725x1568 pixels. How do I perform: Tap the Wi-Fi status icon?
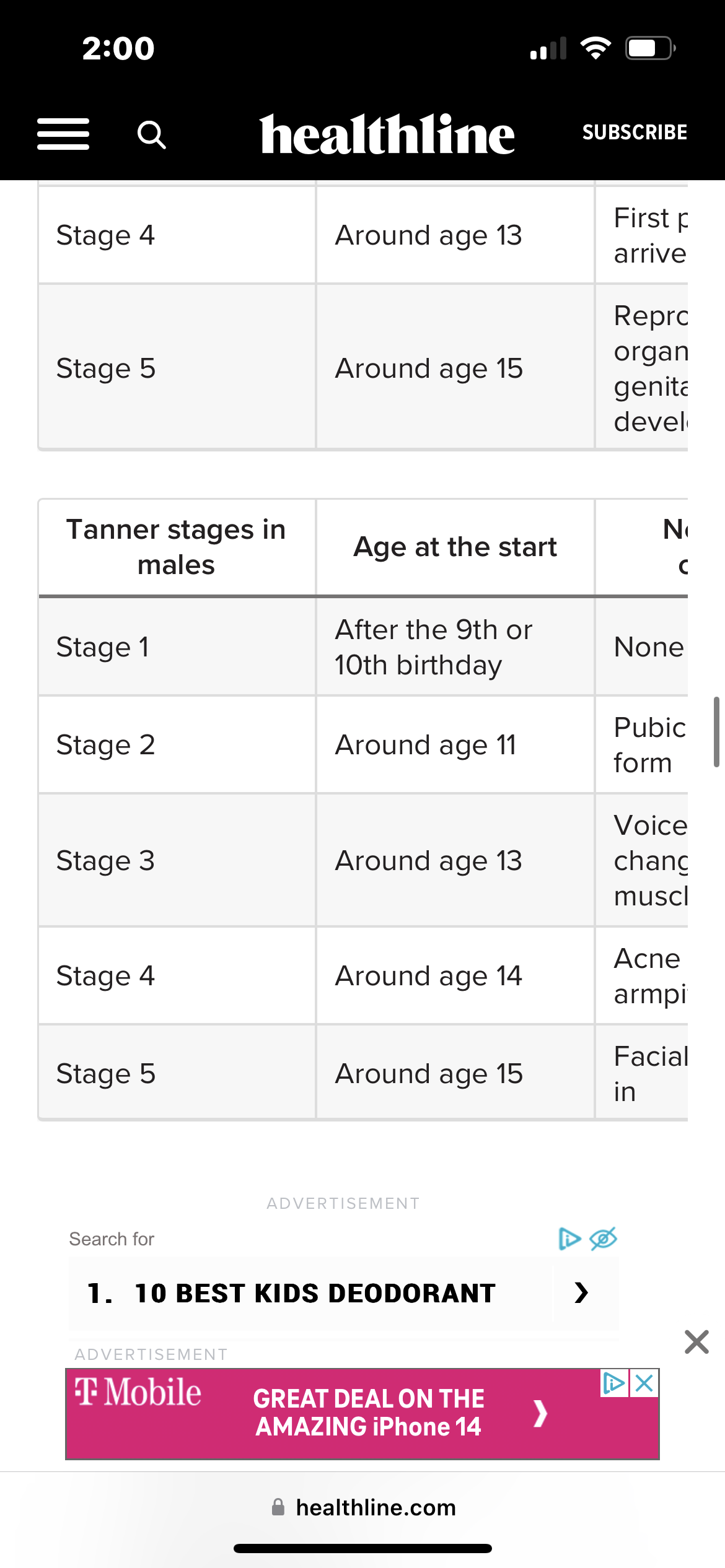(595, 48)
